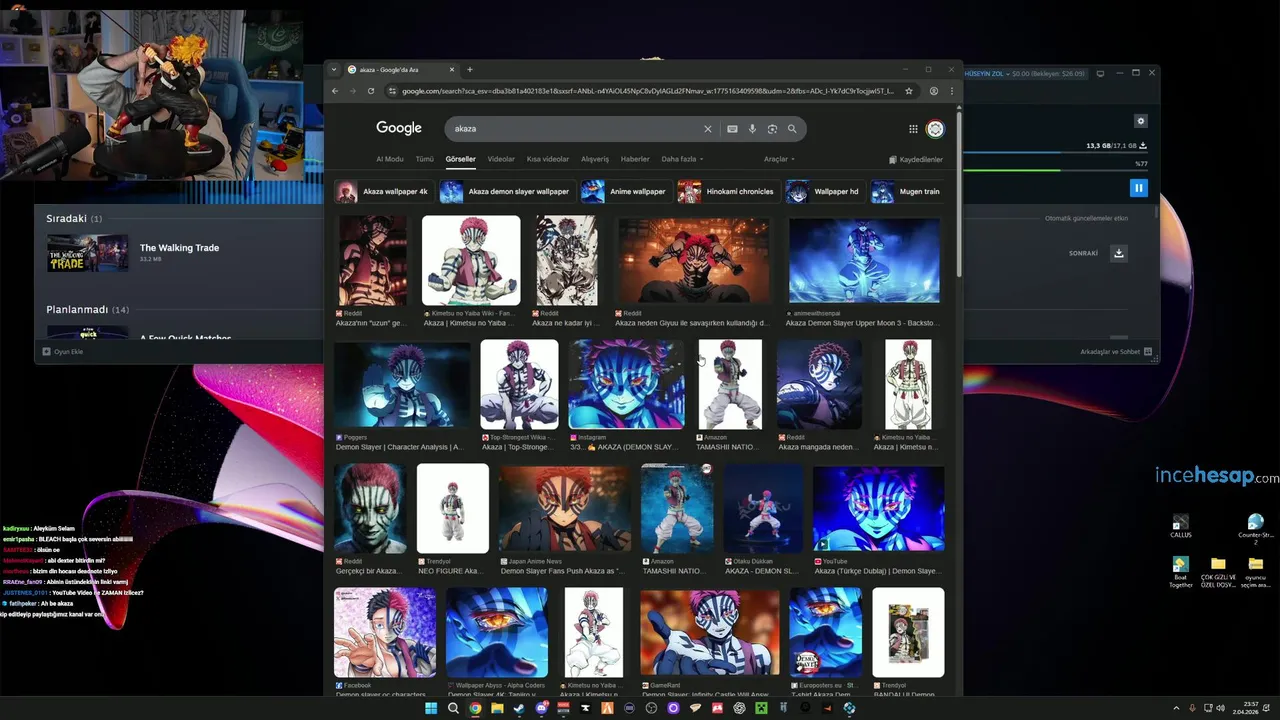Open the Google apps grid
This screenshot has height=720, width=1280.
[913, 129]
